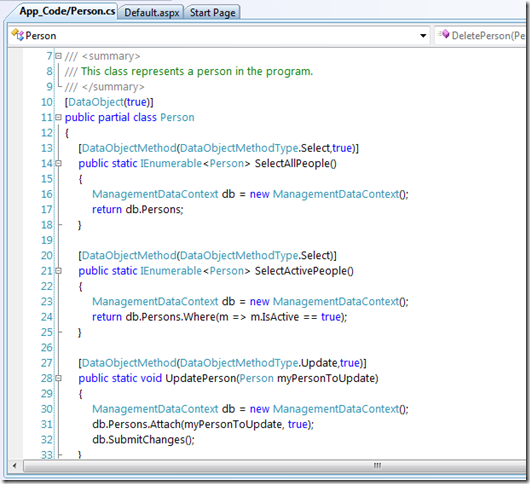Collapse the SelectAllPeople method outline
The height and width of the screenshot is (484, 530).
(58, 163)
